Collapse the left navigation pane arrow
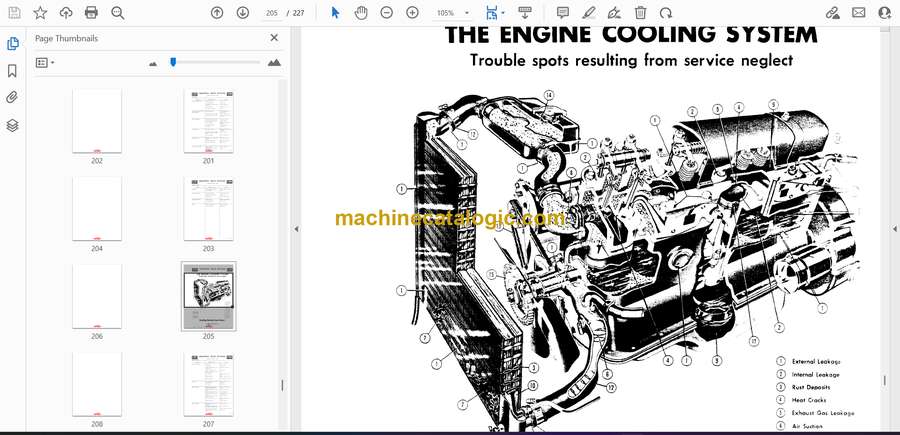This screenshot has height=435, width=900. (296, 229)
